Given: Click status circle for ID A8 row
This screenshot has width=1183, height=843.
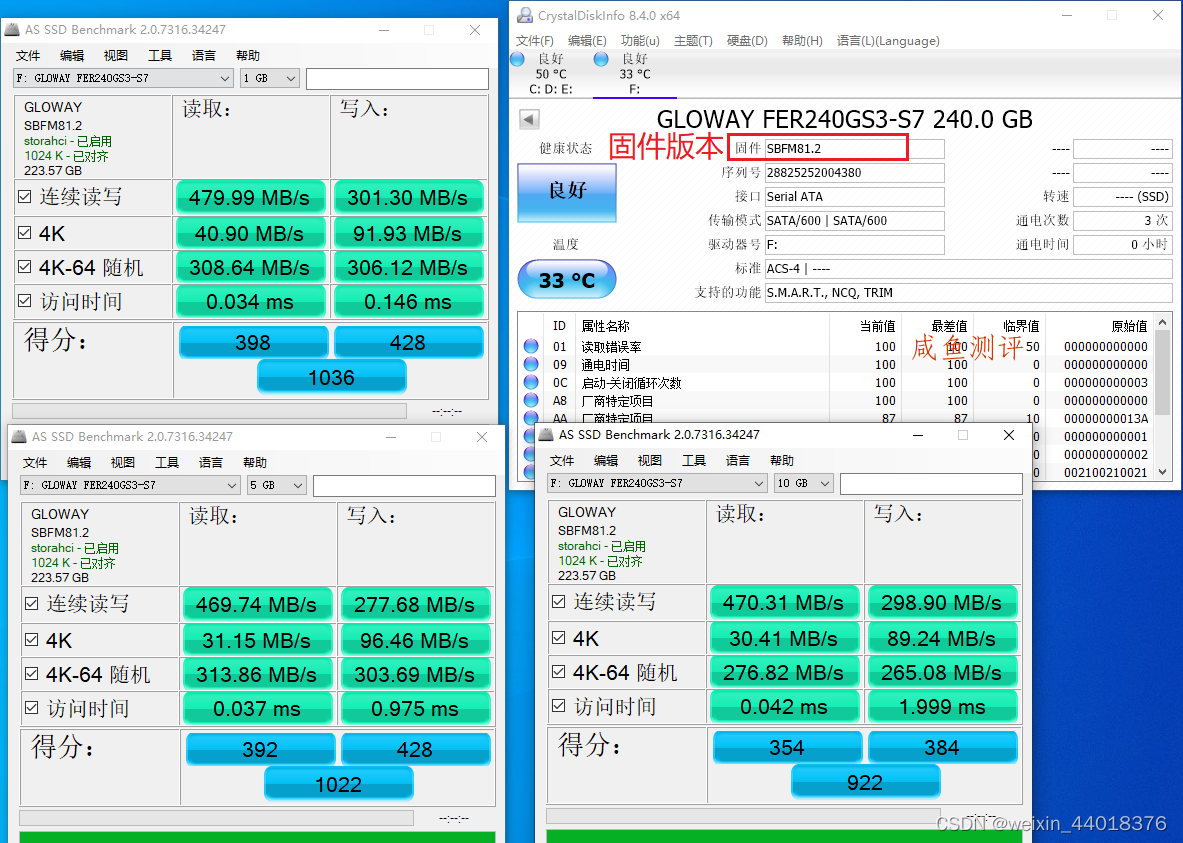Looking at the screenshot, I should click(531, 401).
